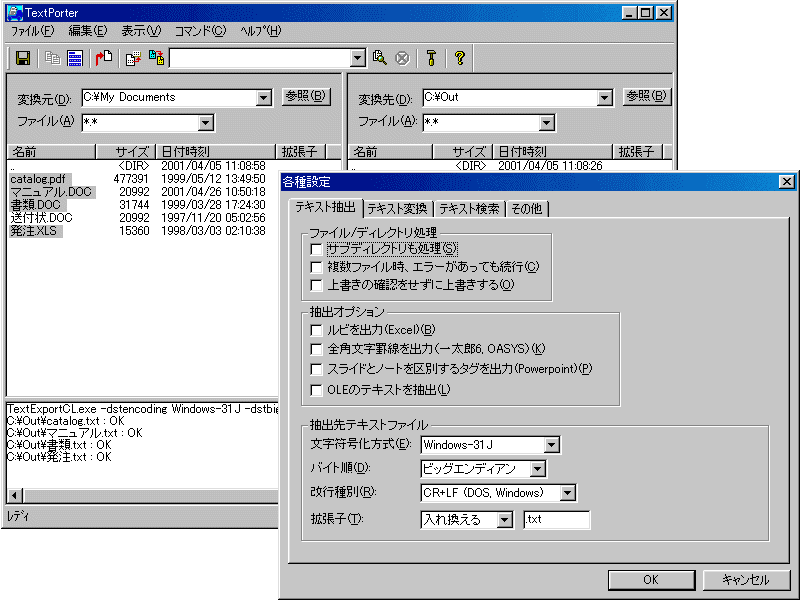Check full-width ruled lines output option
Viewport: 800px width, 600px height.
coord(316,349)
